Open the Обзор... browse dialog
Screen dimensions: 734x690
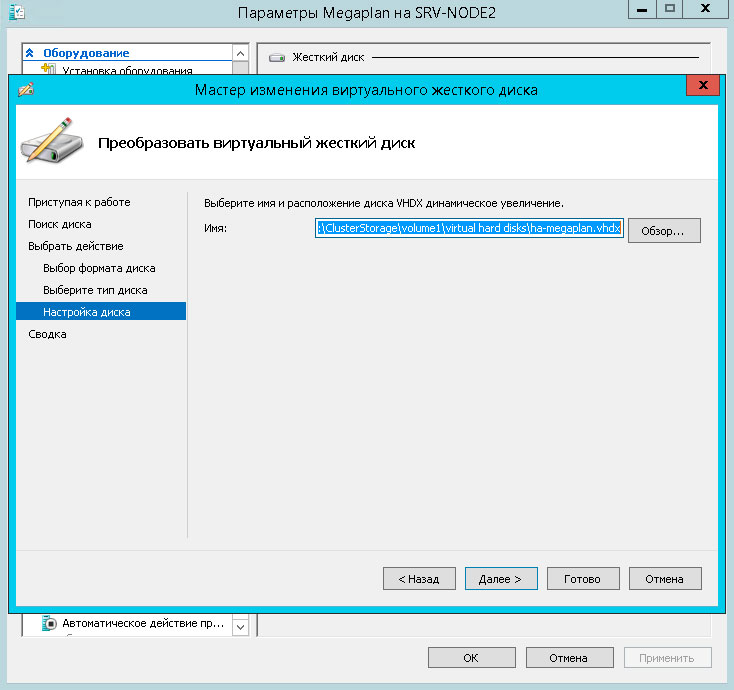[x=664, y=230]
